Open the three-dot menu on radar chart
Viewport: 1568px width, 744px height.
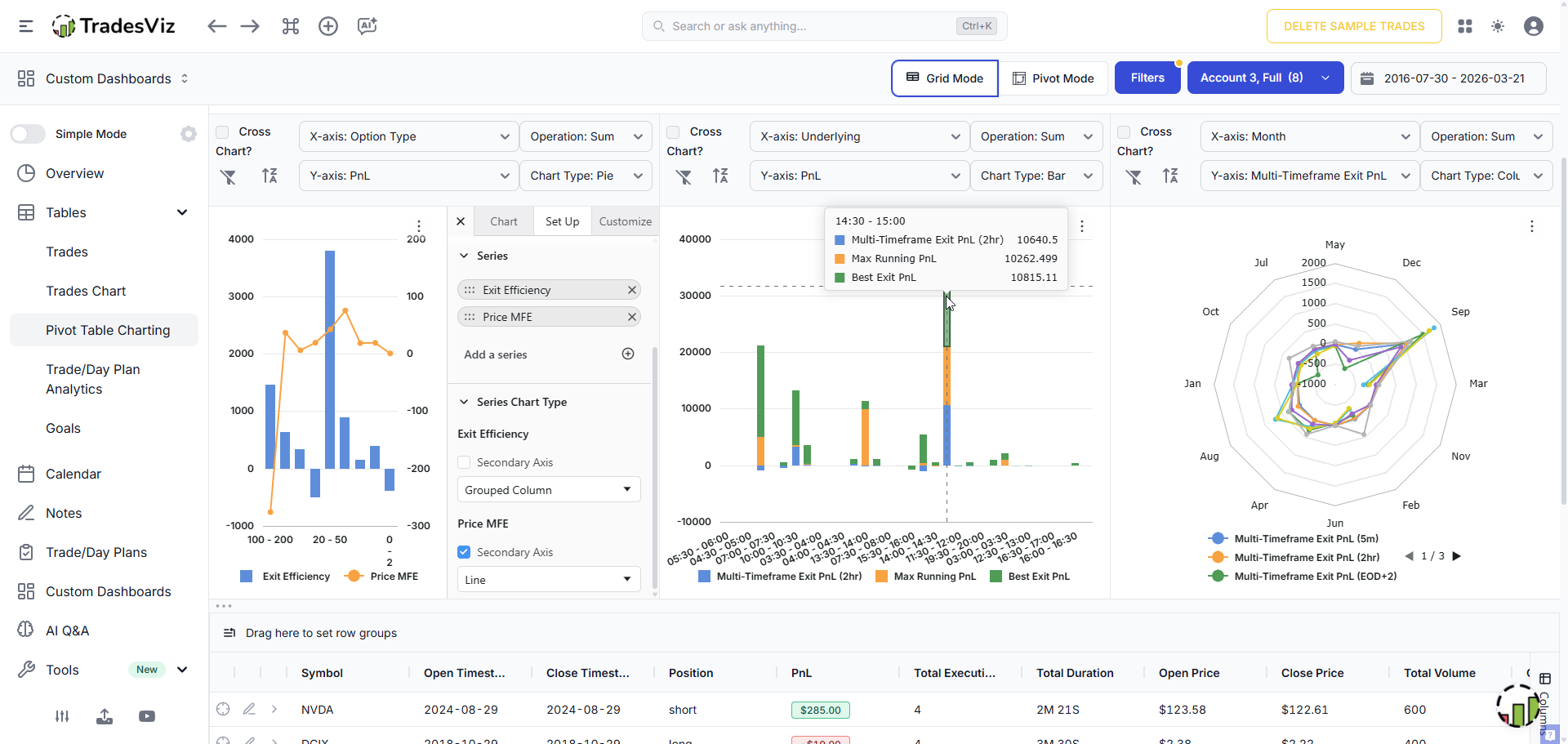pos(1532,226)
